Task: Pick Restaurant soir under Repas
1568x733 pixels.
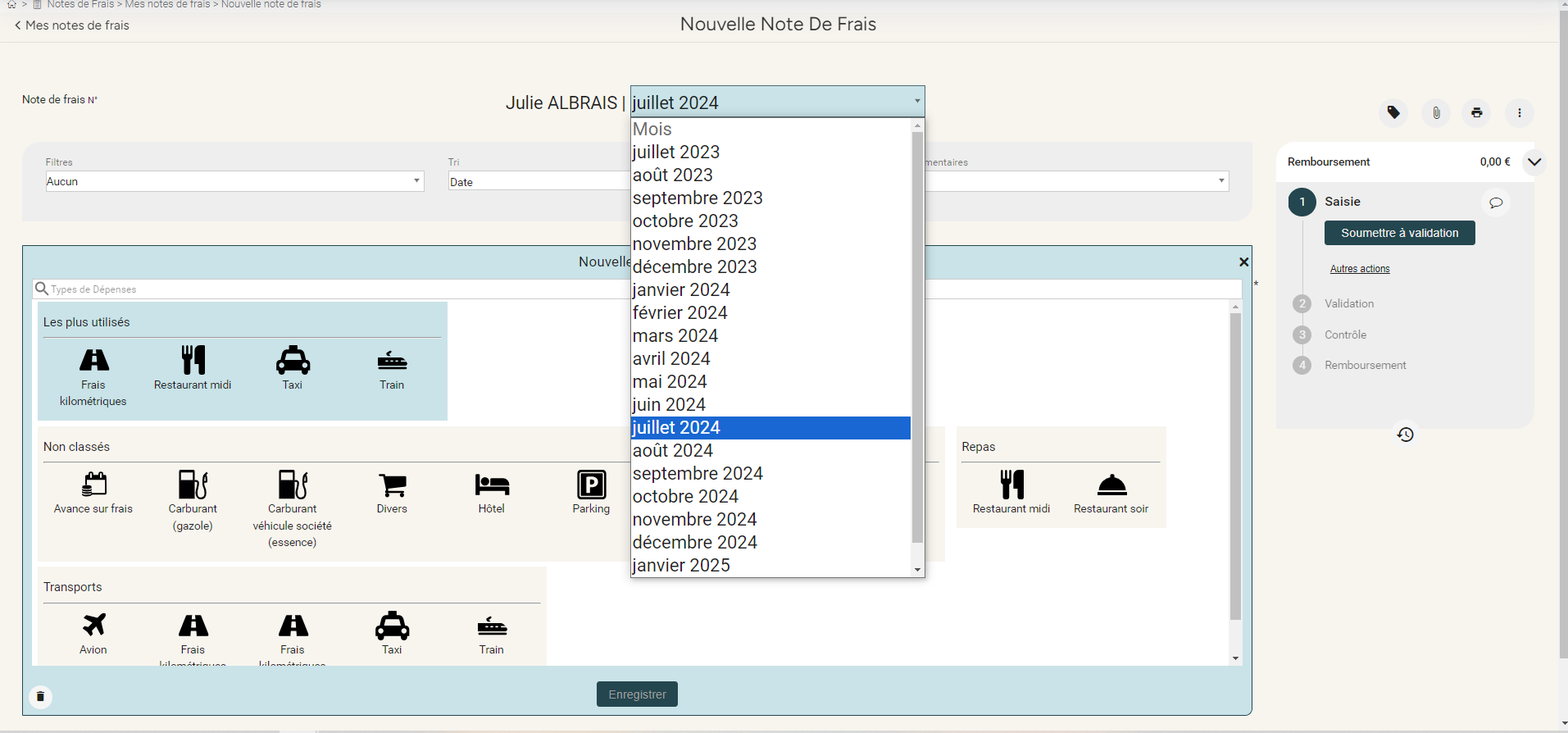Action: click(1111, 492)
